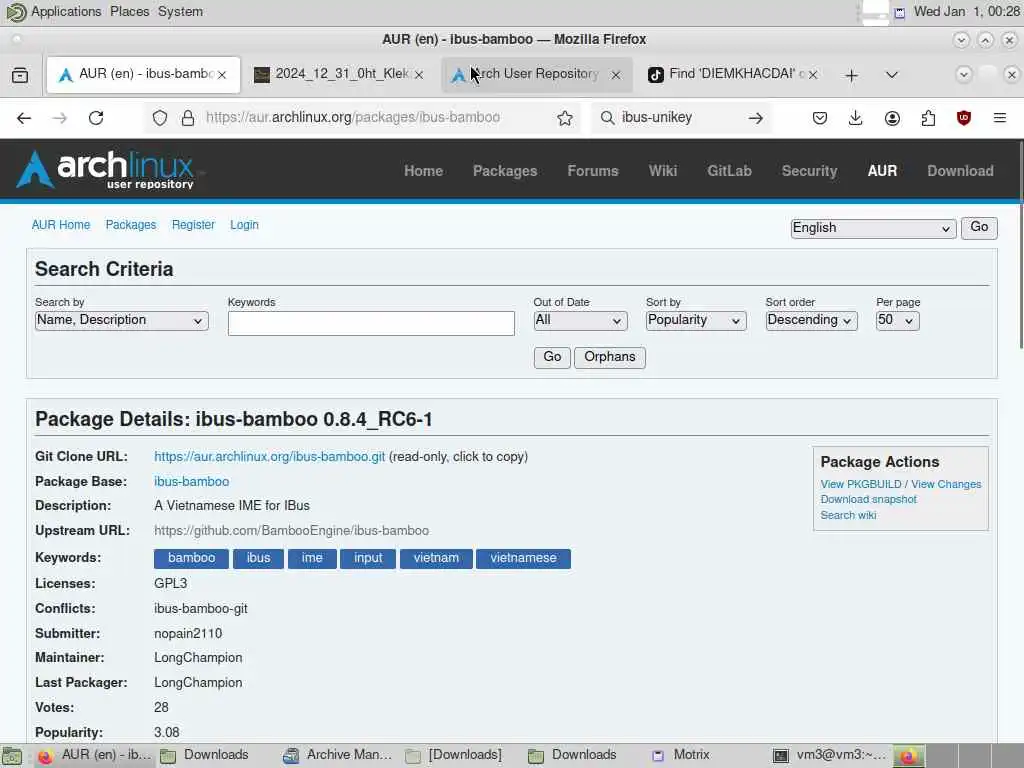This screenshot has width=1024, height=768.
Task: Open the Sort by Popularity dropdown
Action: click(696, 321)
